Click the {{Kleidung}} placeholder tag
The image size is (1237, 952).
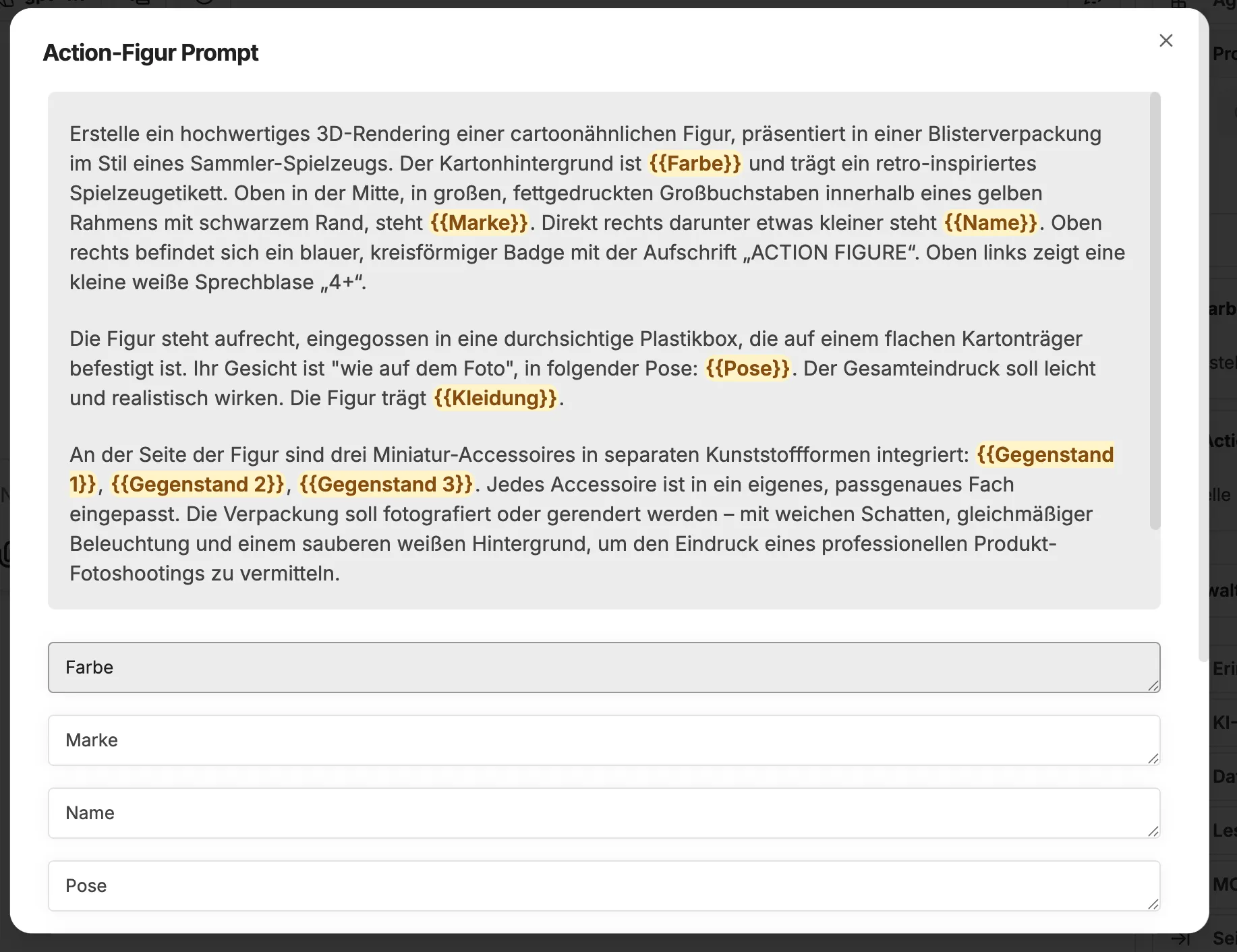pos(495,398)
